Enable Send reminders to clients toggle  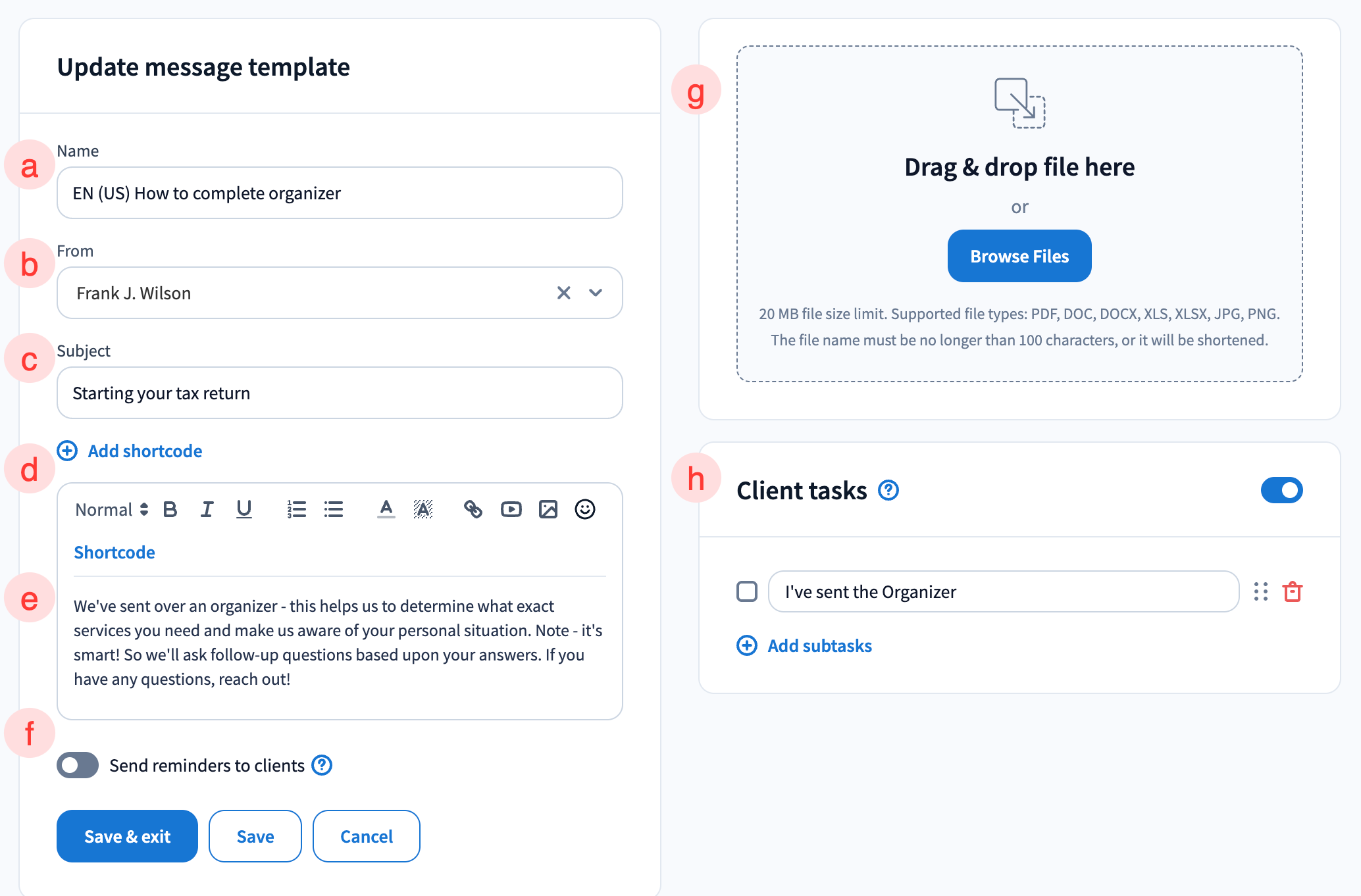(78, 765)
